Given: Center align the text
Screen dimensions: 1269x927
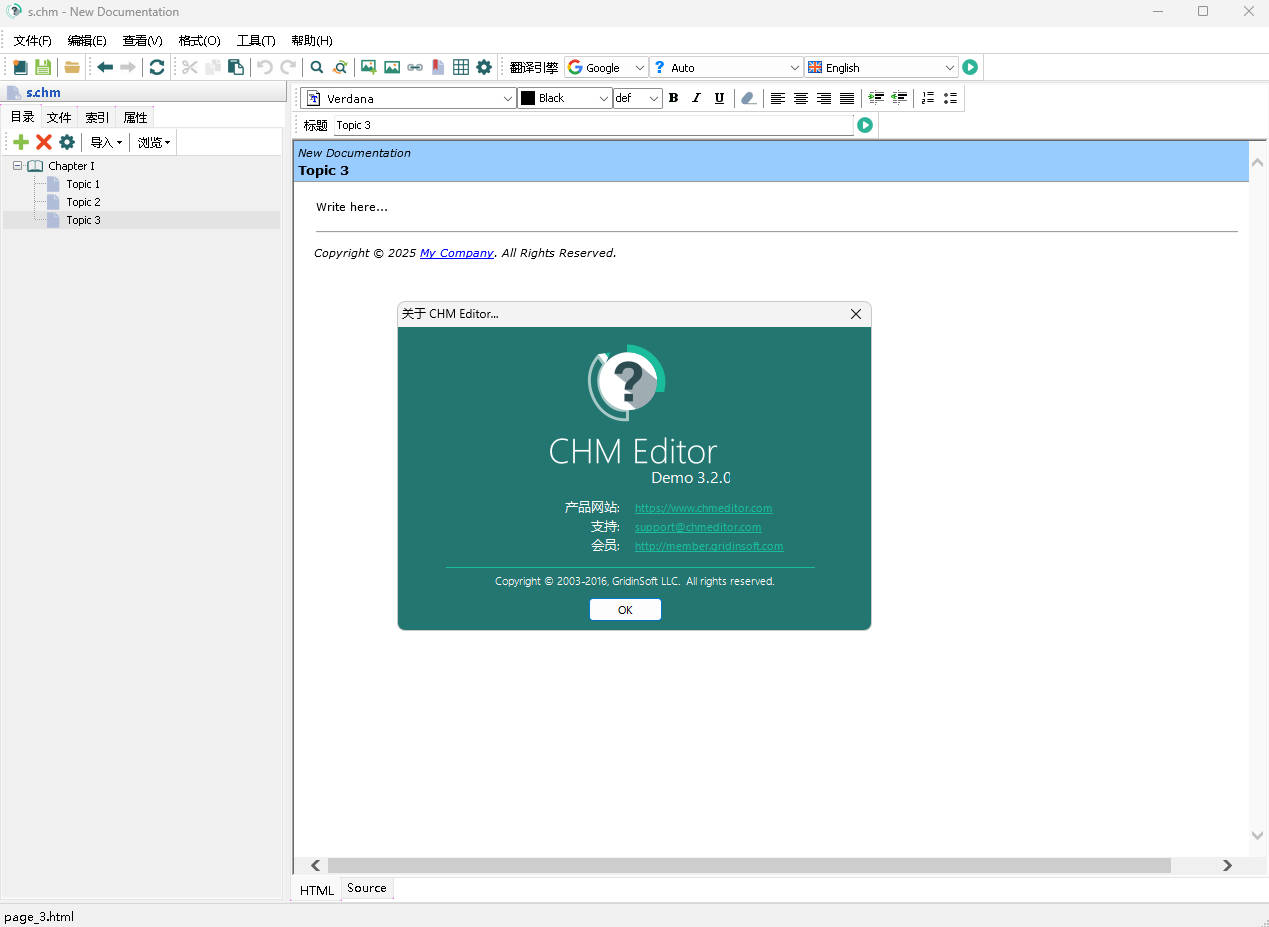Looking at the screenshot, I should click(801, 98).
